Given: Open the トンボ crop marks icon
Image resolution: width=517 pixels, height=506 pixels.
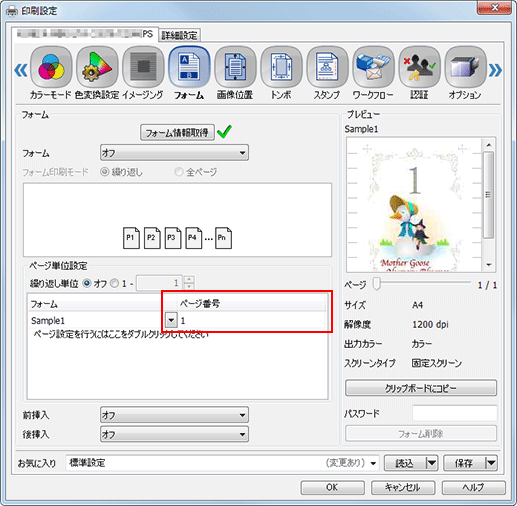Looking at the screenshot, I should click(x=281, y=67).
